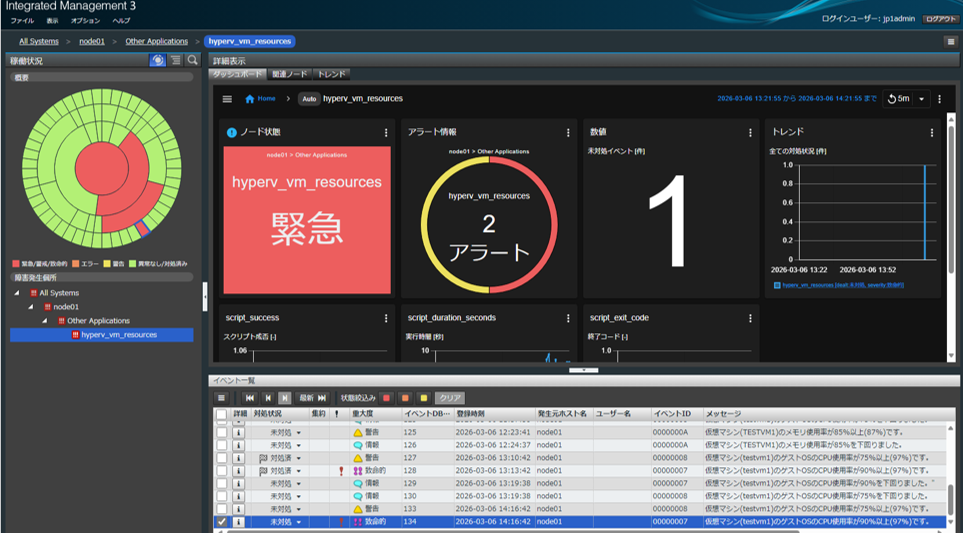Filter events by orange severity swatch

click(405, 398)
